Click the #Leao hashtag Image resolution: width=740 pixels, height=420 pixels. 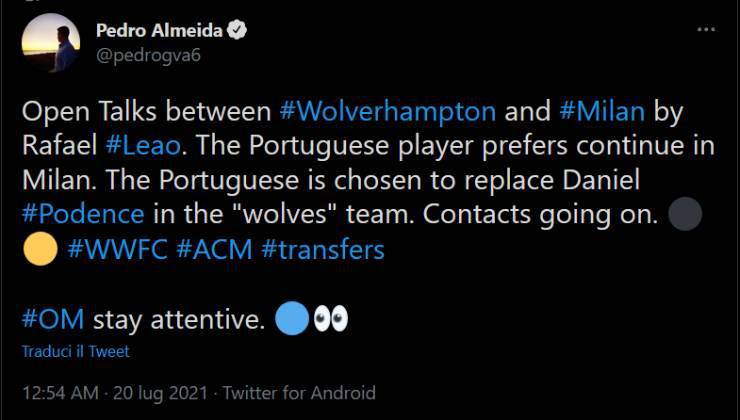[146, 145]
